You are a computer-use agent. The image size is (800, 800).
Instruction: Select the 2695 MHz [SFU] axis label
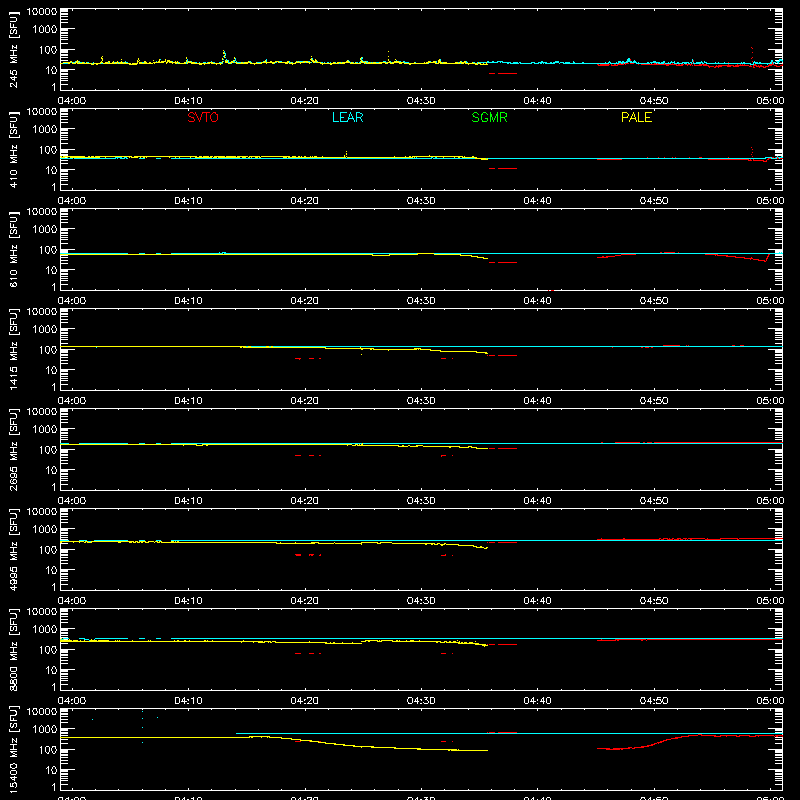13,449
